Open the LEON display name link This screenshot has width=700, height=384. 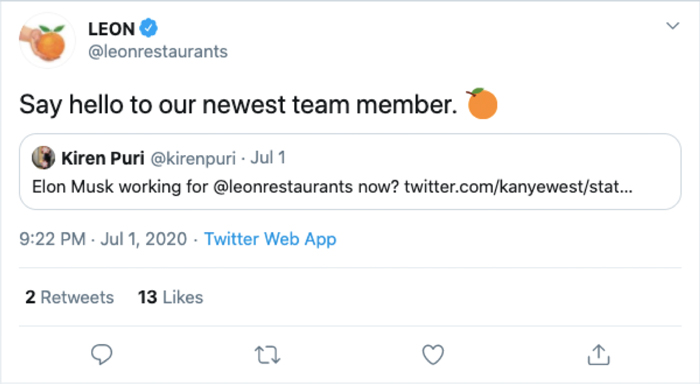coord(112,29)
